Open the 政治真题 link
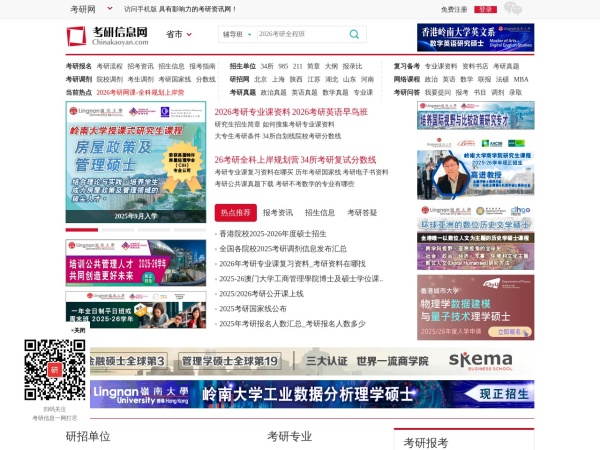This screenshot has width=600, height=450. [273, 92]
